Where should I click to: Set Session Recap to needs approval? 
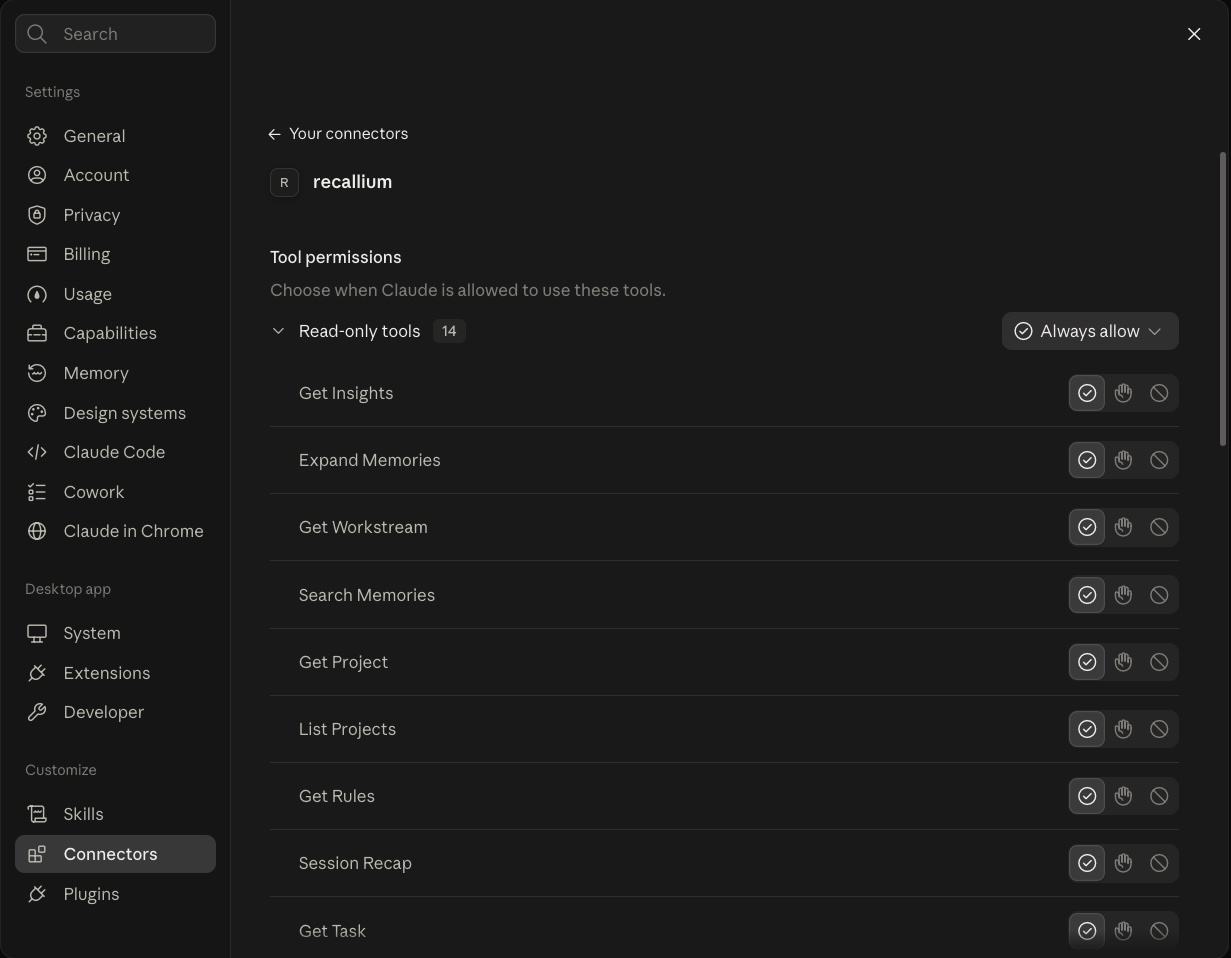point(1123,863)
